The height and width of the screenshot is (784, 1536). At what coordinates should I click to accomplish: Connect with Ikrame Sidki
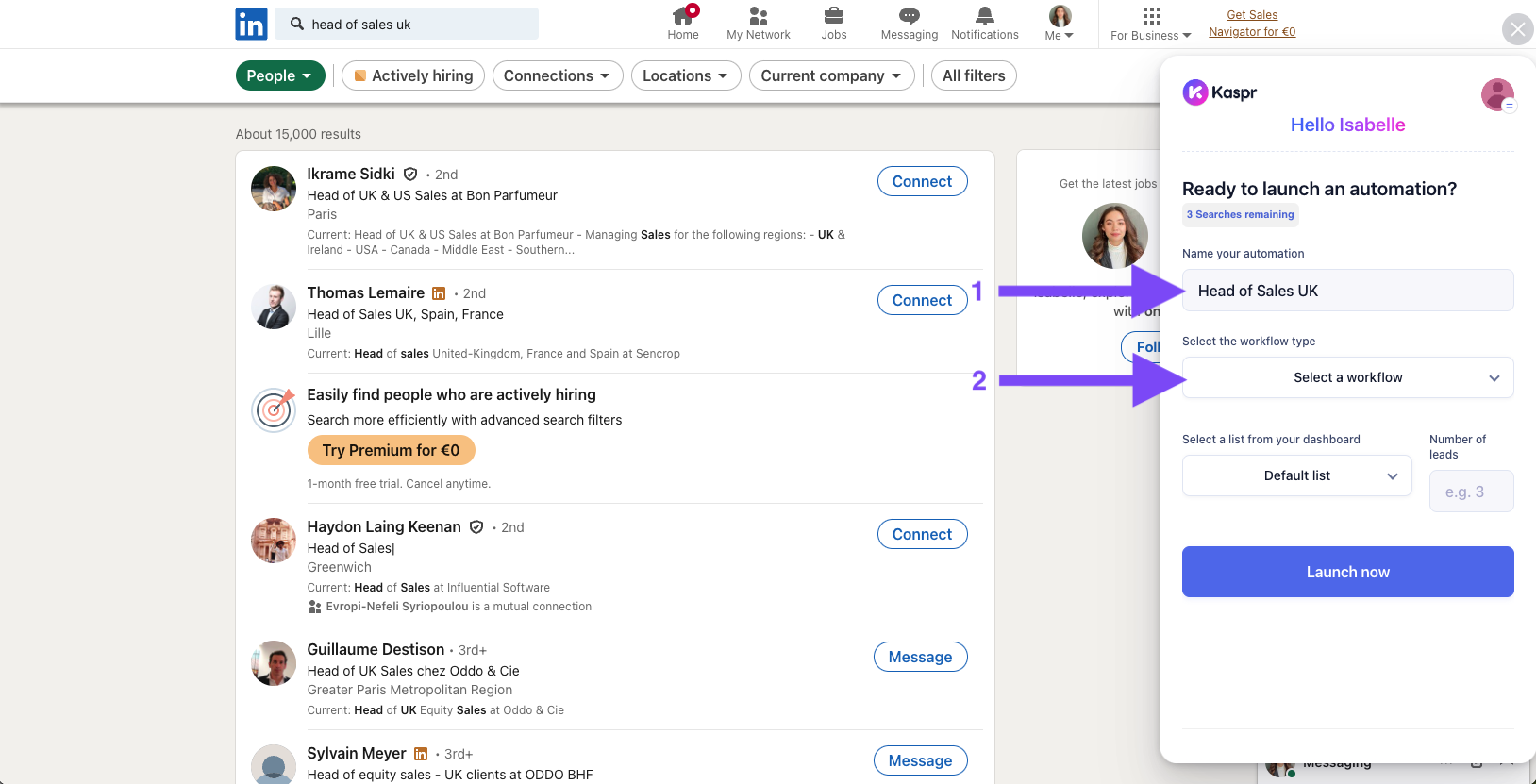tap(923, 181)
